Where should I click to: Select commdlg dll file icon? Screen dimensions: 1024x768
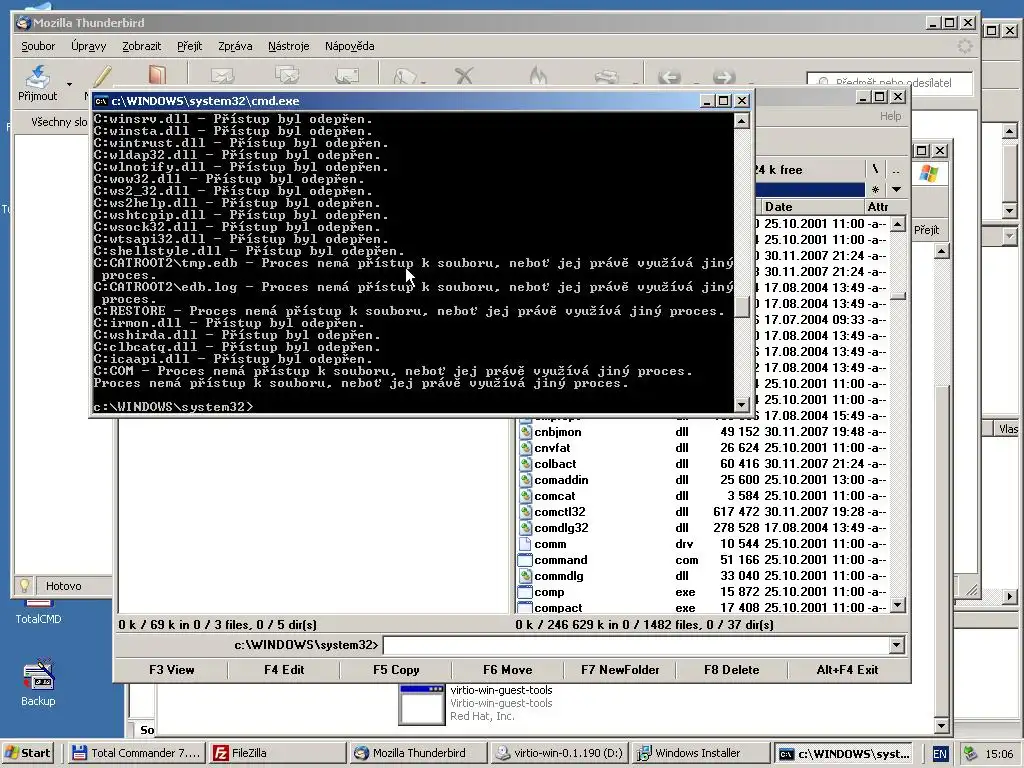pyautogui.click(x=525, y=576)
